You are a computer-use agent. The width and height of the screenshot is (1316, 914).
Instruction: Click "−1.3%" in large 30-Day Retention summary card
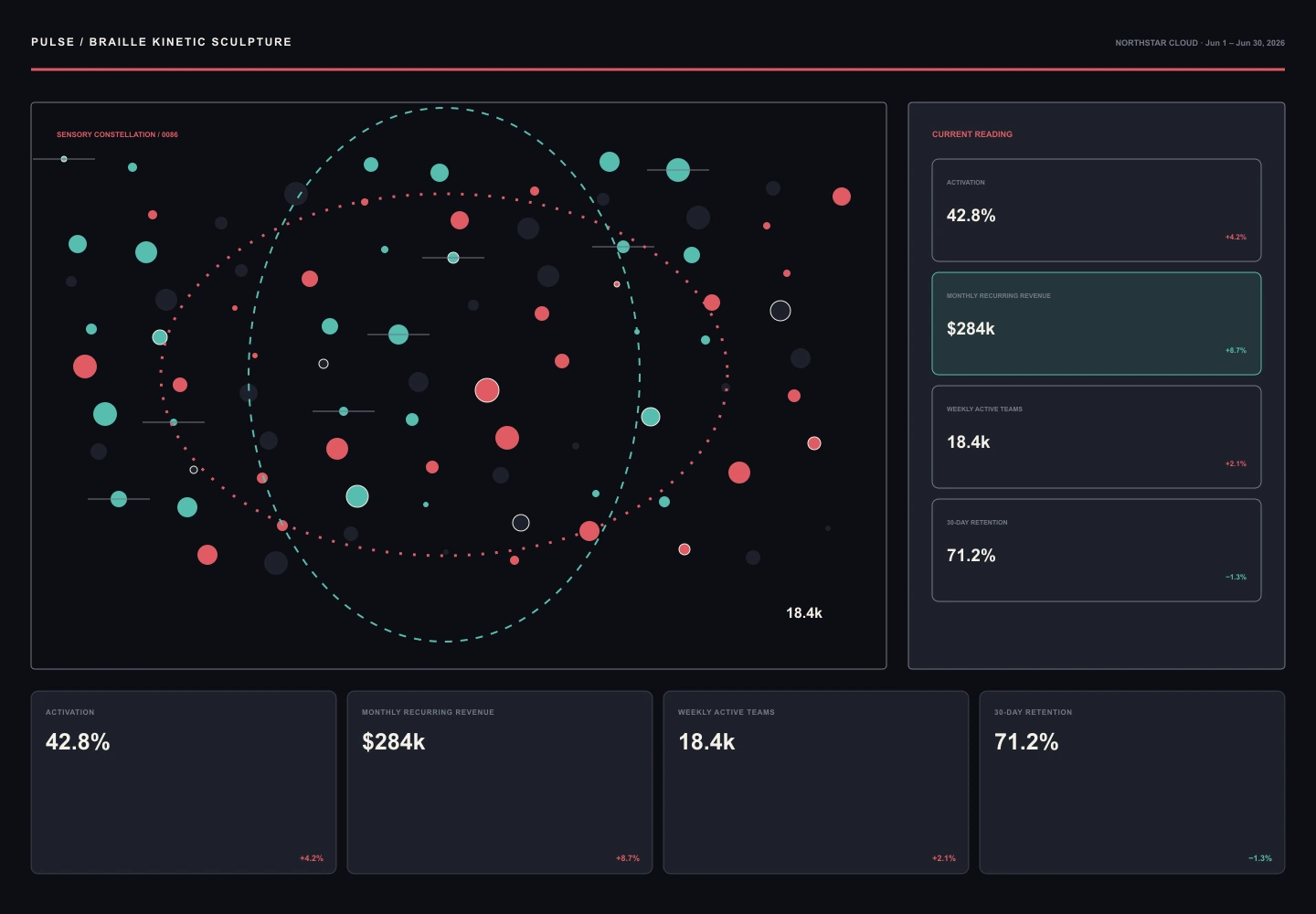click(x=1260, y=858)
